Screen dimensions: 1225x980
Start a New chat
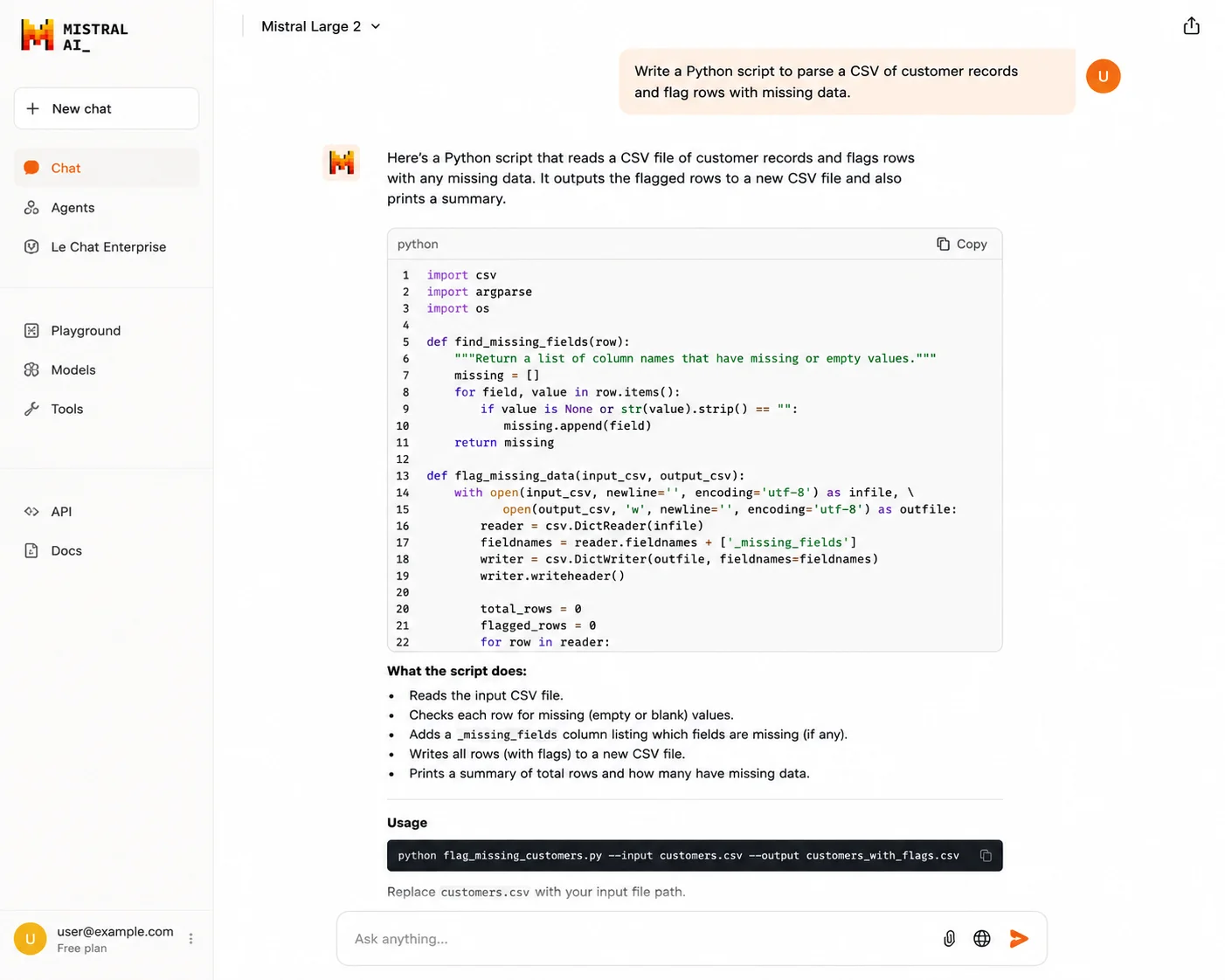click(x=107, y=108)
